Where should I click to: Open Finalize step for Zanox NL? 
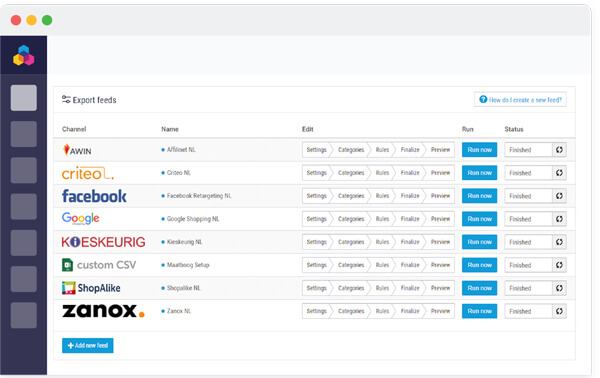410,311
